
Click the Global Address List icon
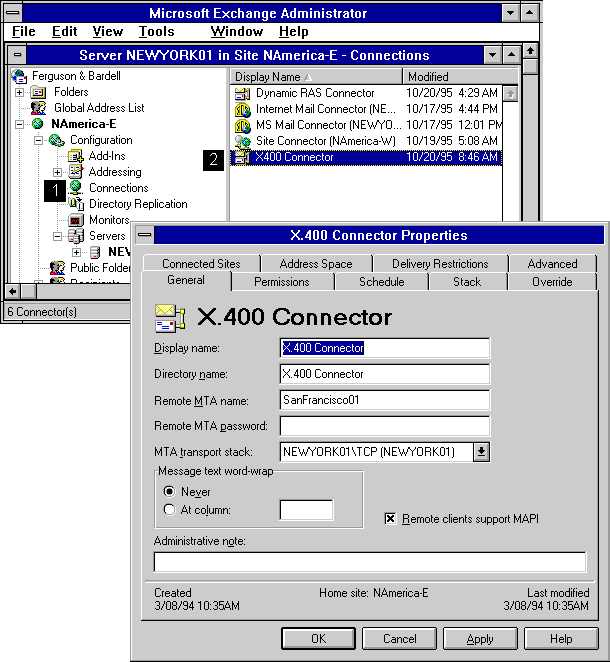pyautogui.click(x=38, y=108)
